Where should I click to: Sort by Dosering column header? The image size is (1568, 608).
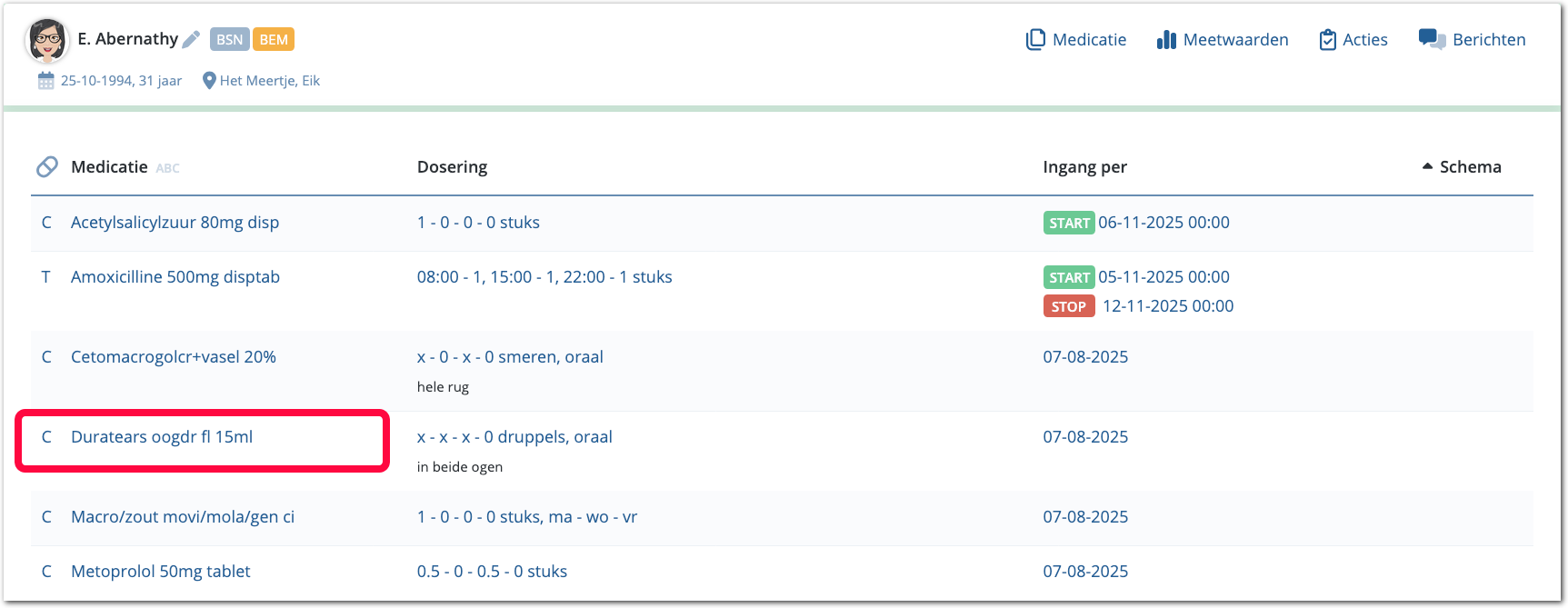pyautogui.click(x=452, y=167)
